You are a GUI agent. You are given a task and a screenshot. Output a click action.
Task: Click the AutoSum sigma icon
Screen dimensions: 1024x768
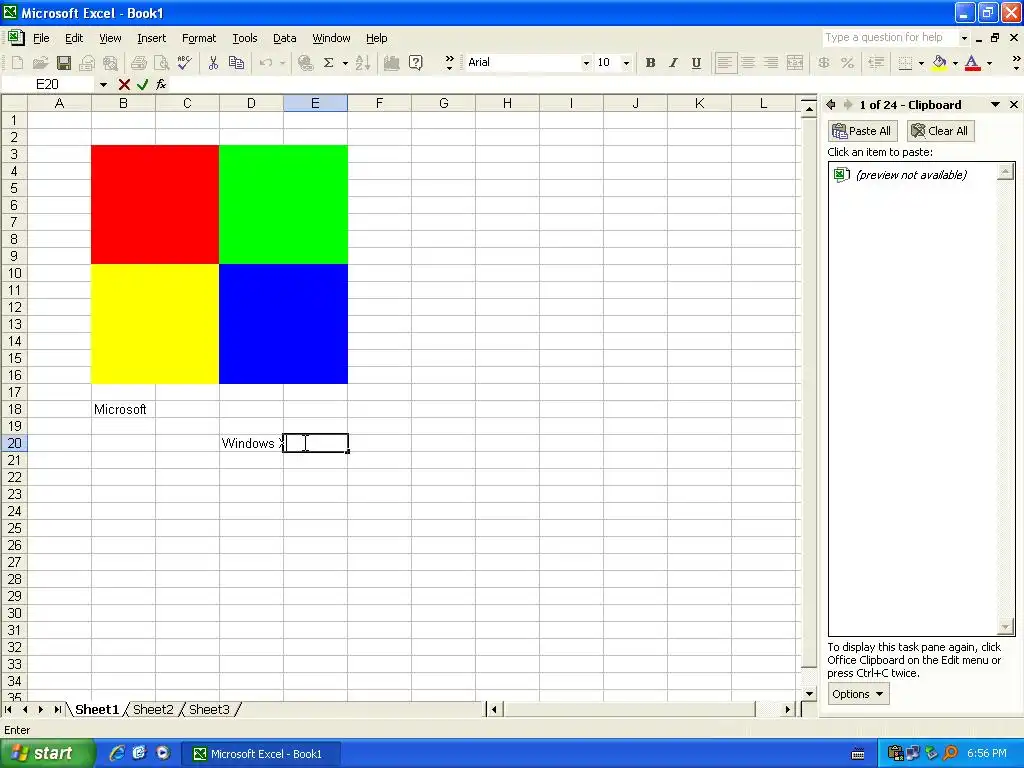[329, 63]
